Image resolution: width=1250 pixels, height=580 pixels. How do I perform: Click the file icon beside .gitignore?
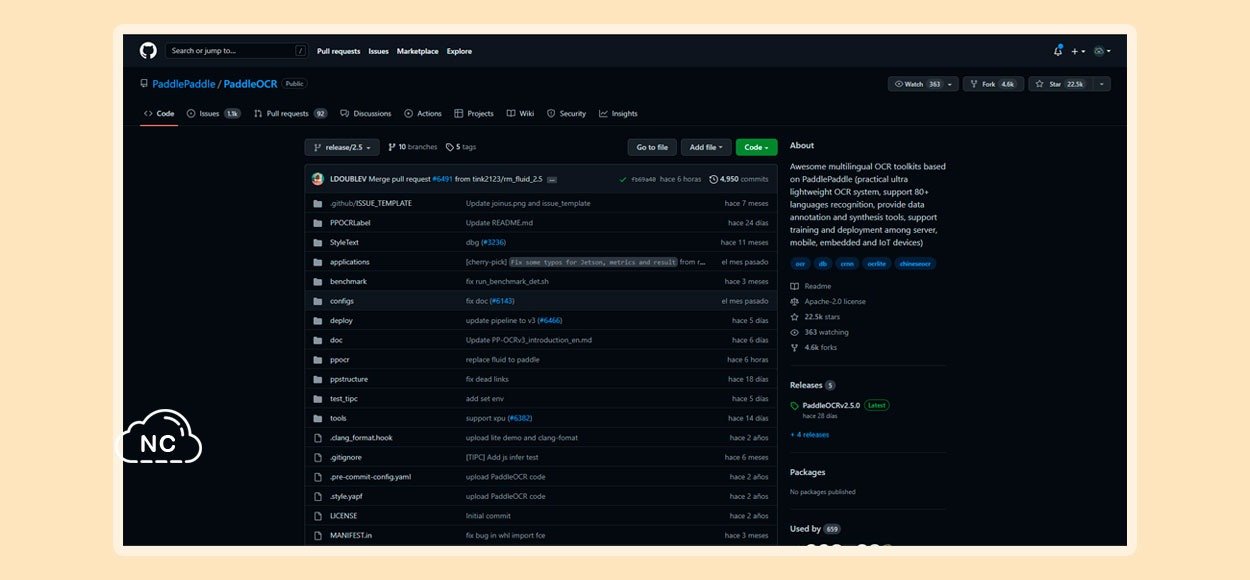(x=317, y=457)
